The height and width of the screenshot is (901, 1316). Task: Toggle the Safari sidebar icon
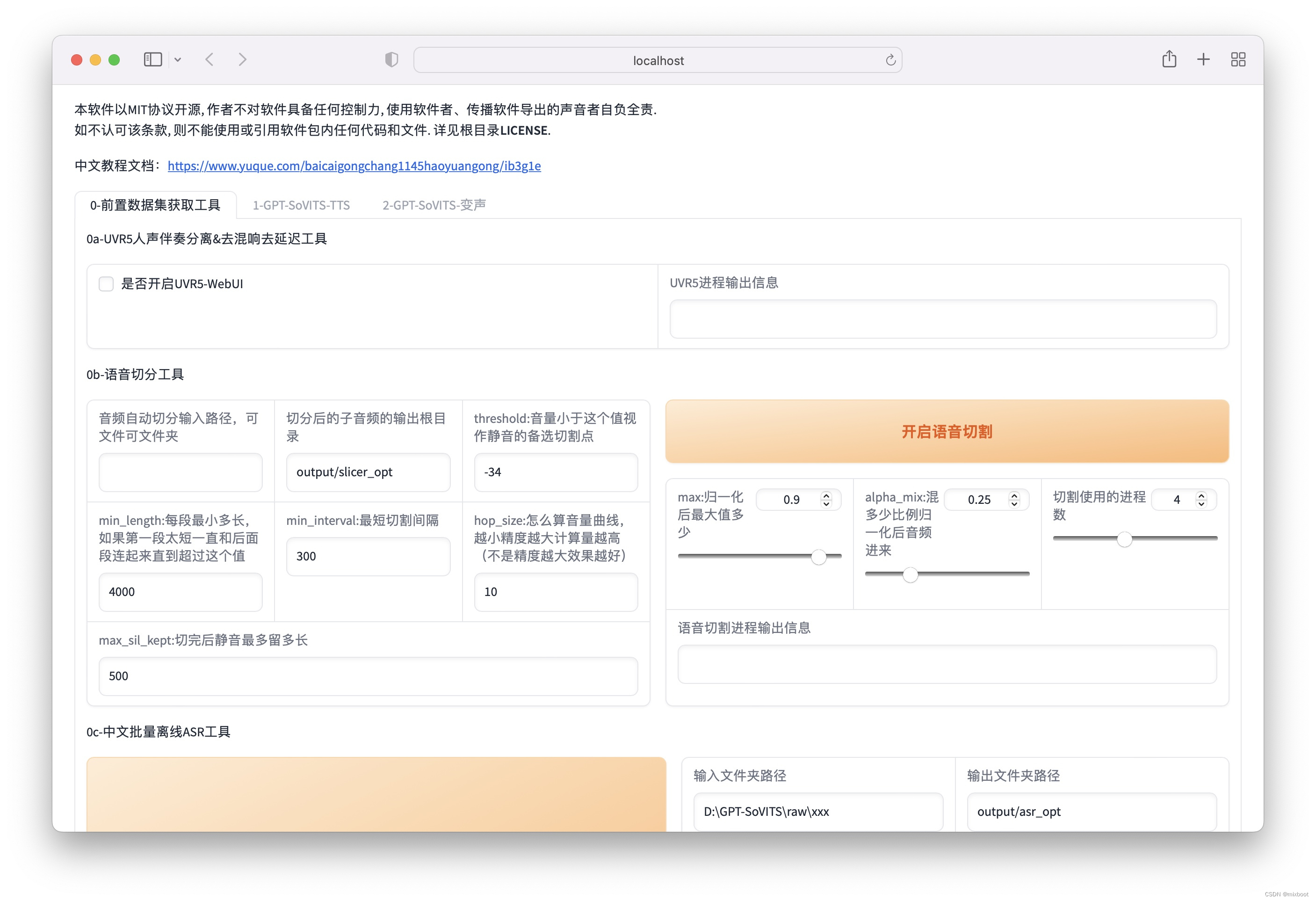pyautogui.click(x=152, y=59)
